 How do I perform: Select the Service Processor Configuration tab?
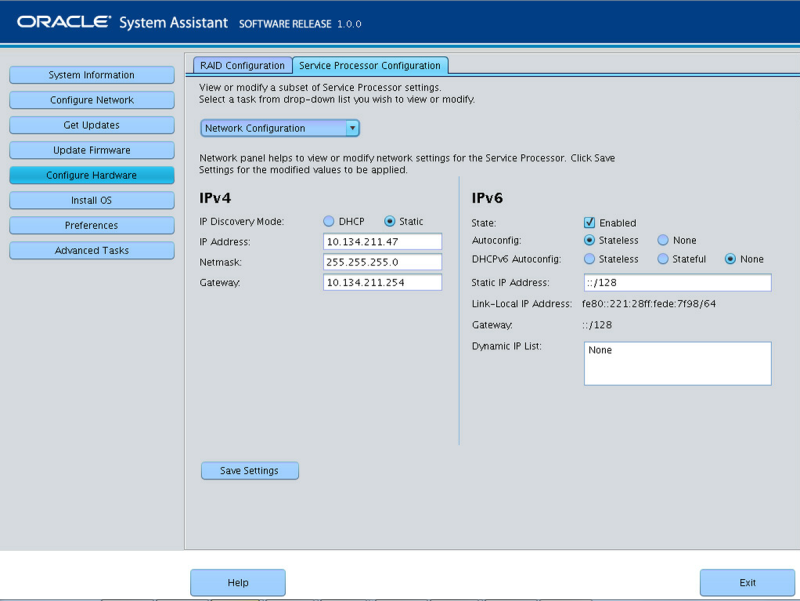[370, 65]
